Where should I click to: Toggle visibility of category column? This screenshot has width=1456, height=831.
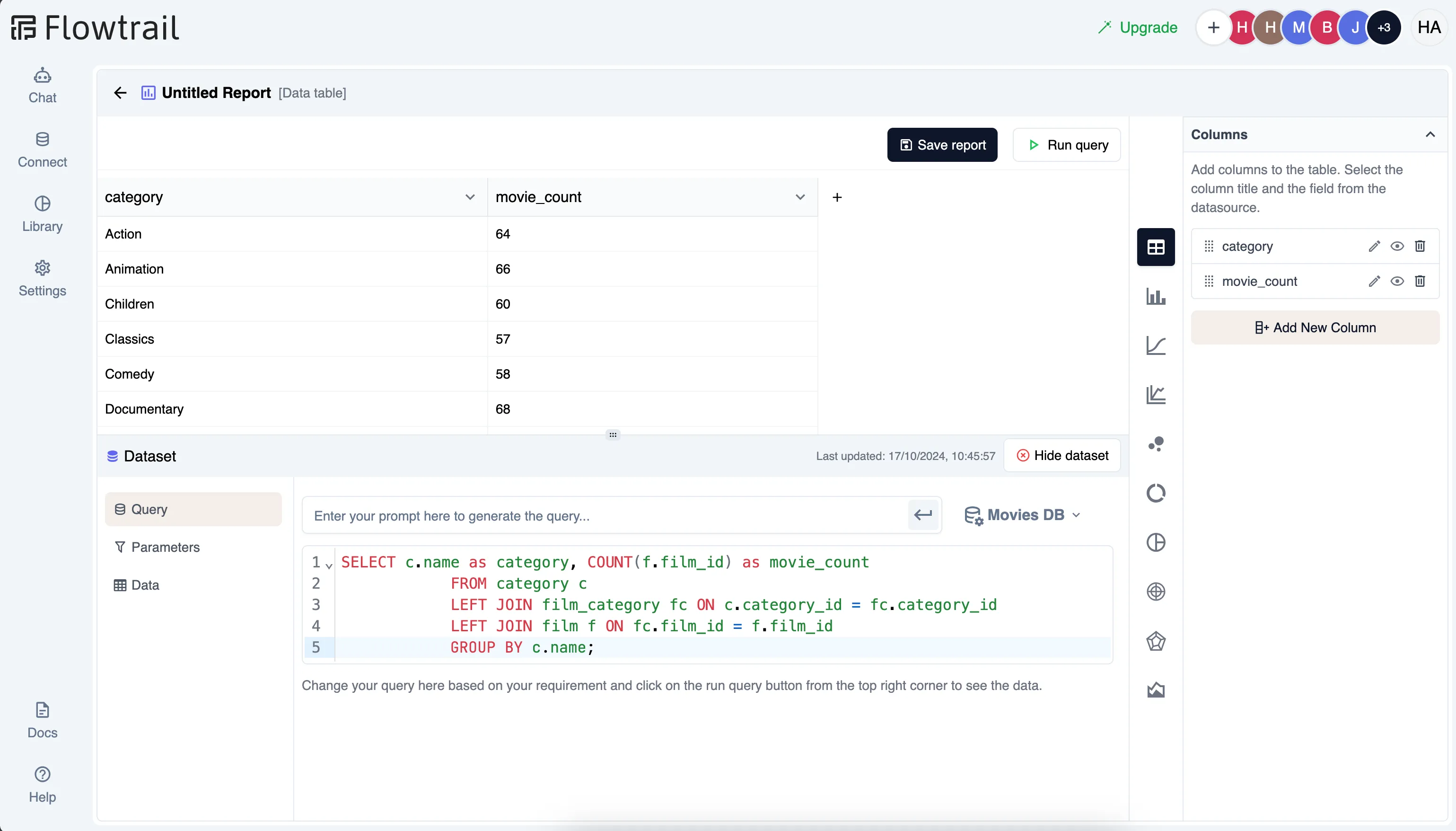point(1396,246)
